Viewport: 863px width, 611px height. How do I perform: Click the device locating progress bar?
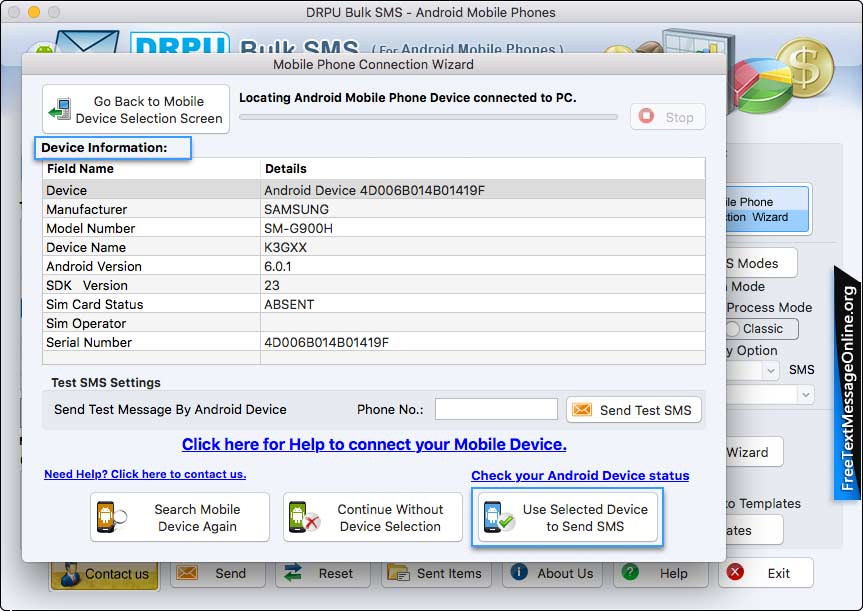[x=428, y=117]
